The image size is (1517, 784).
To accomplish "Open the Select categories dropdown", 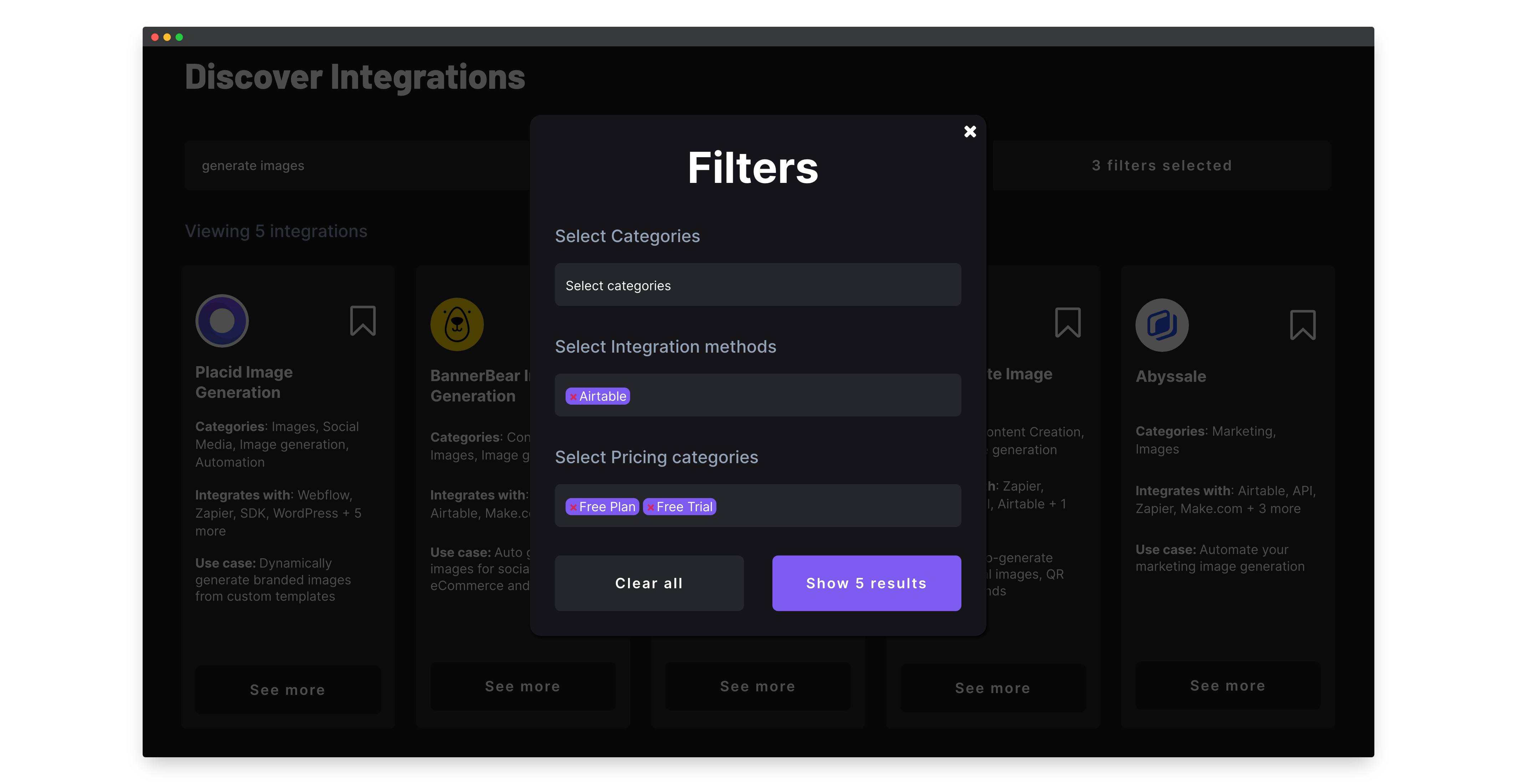I will (757, 285).
